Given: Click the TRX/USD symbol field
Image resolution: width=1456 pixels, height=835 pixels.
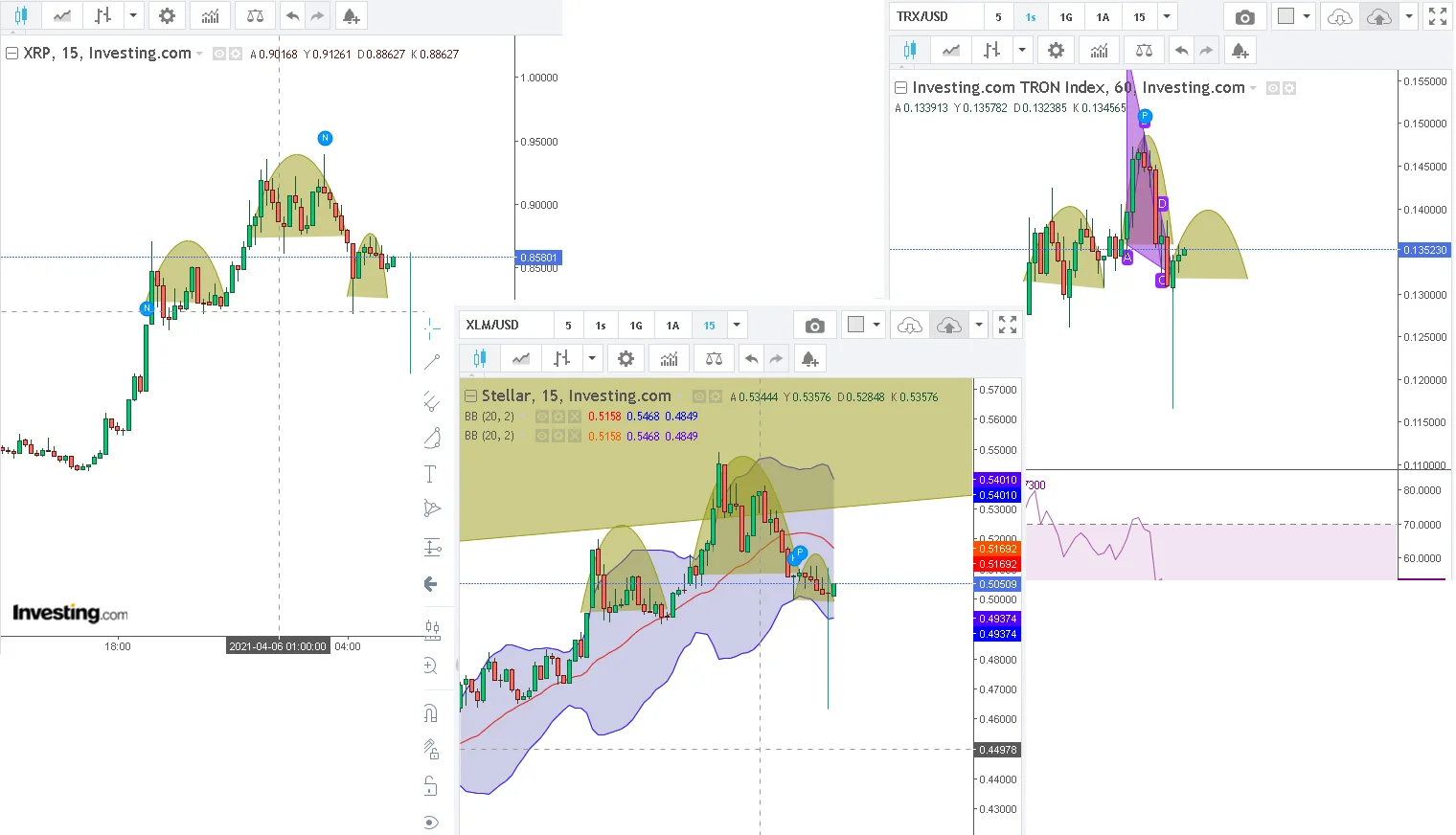Looking at the screenshot, I should tap(936, 16).
